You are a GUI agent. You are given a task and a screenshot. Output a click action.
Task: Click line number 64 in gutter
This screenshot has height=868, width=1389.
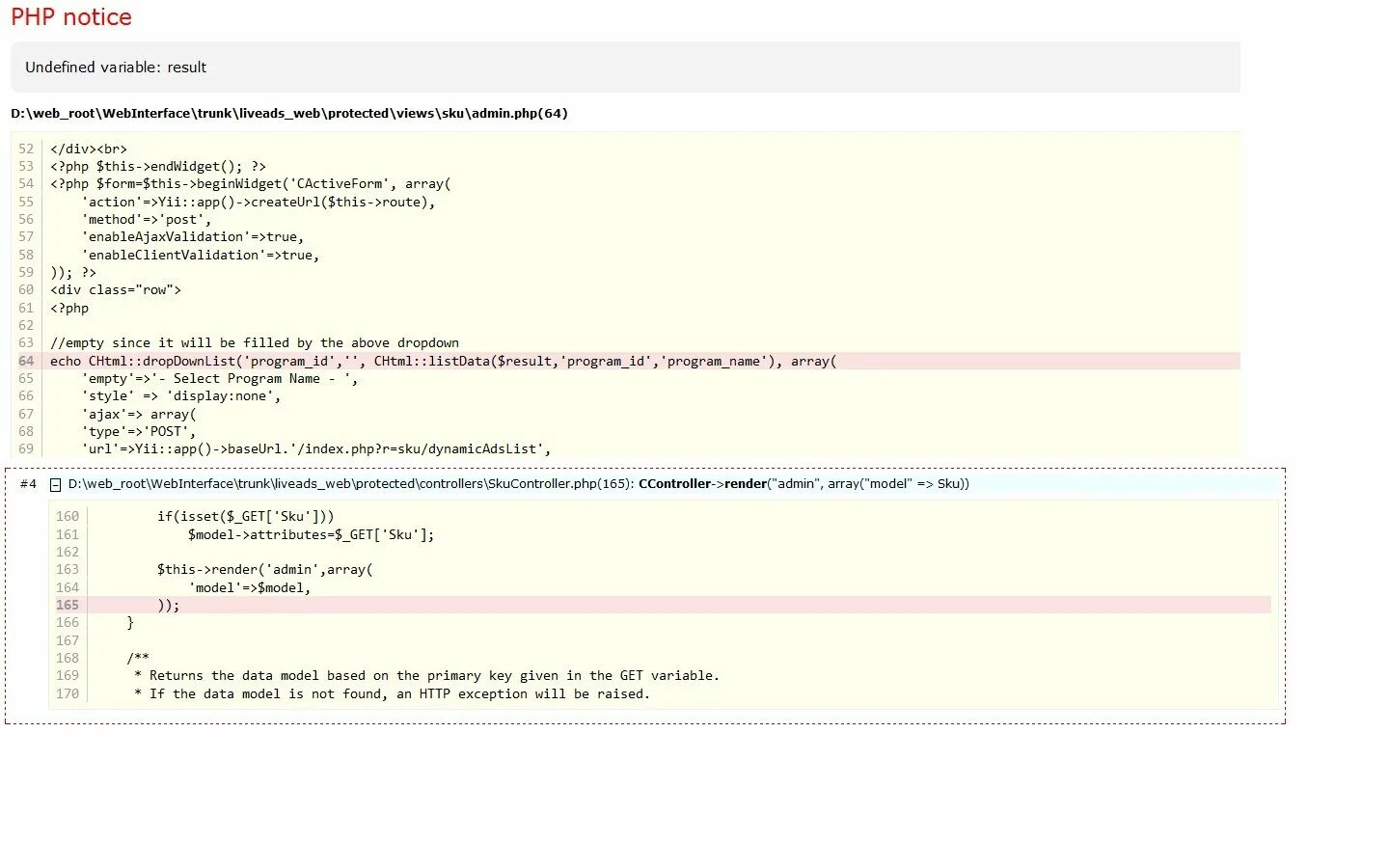pyautogui.click(x=26, y=362)
